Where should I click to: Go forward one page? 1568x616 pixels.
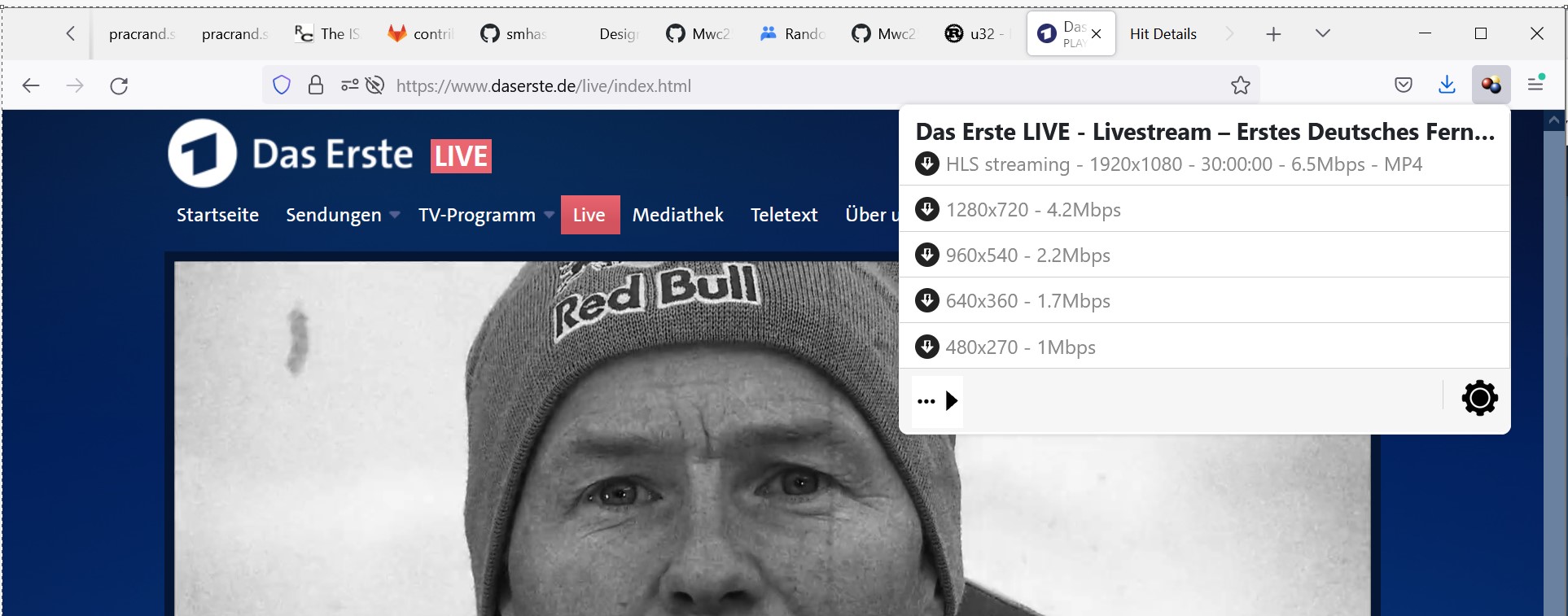(75, 85)
